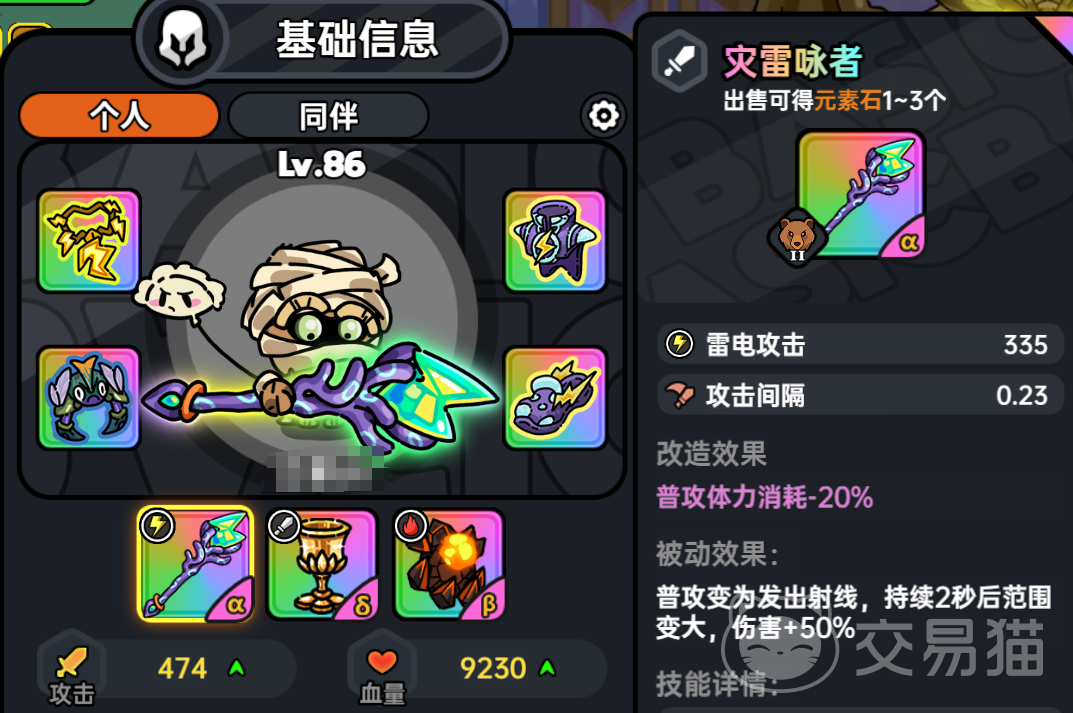Viewport: 1073px width, 713px height.
Task: Select the golden chalice weapon slot
Action: pyautogui.click(x=322, y=565)
